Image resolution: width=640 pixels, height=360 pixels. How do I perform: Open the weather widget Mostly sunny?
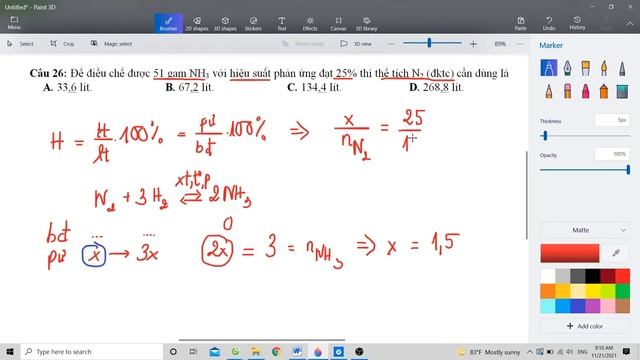490,352
